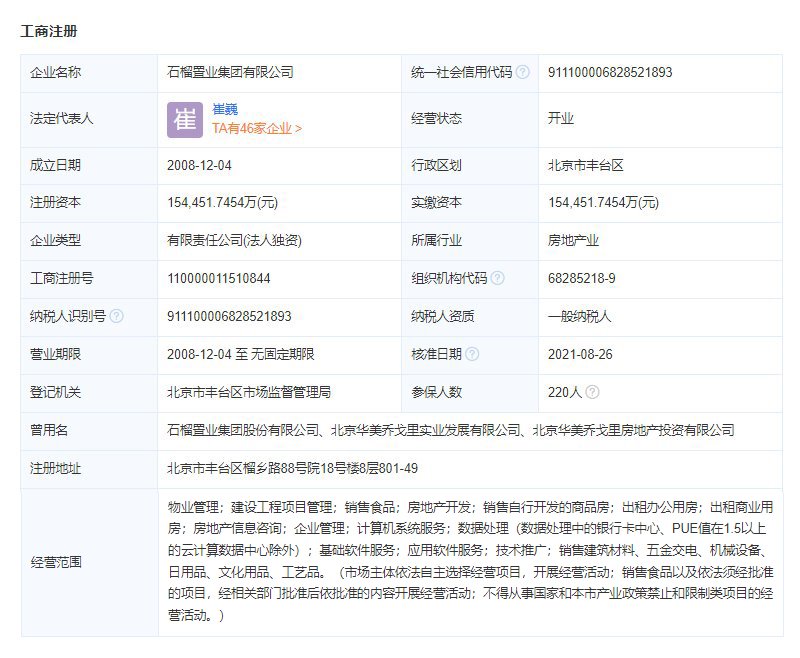Image resolution: width=800 pixels, height=658 pixels.
Task: Select registration number 110000011510844
Action: coord(218,279)
